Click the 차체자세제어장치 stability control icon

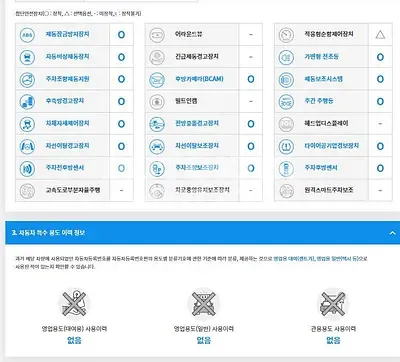(x=27, y=124)
